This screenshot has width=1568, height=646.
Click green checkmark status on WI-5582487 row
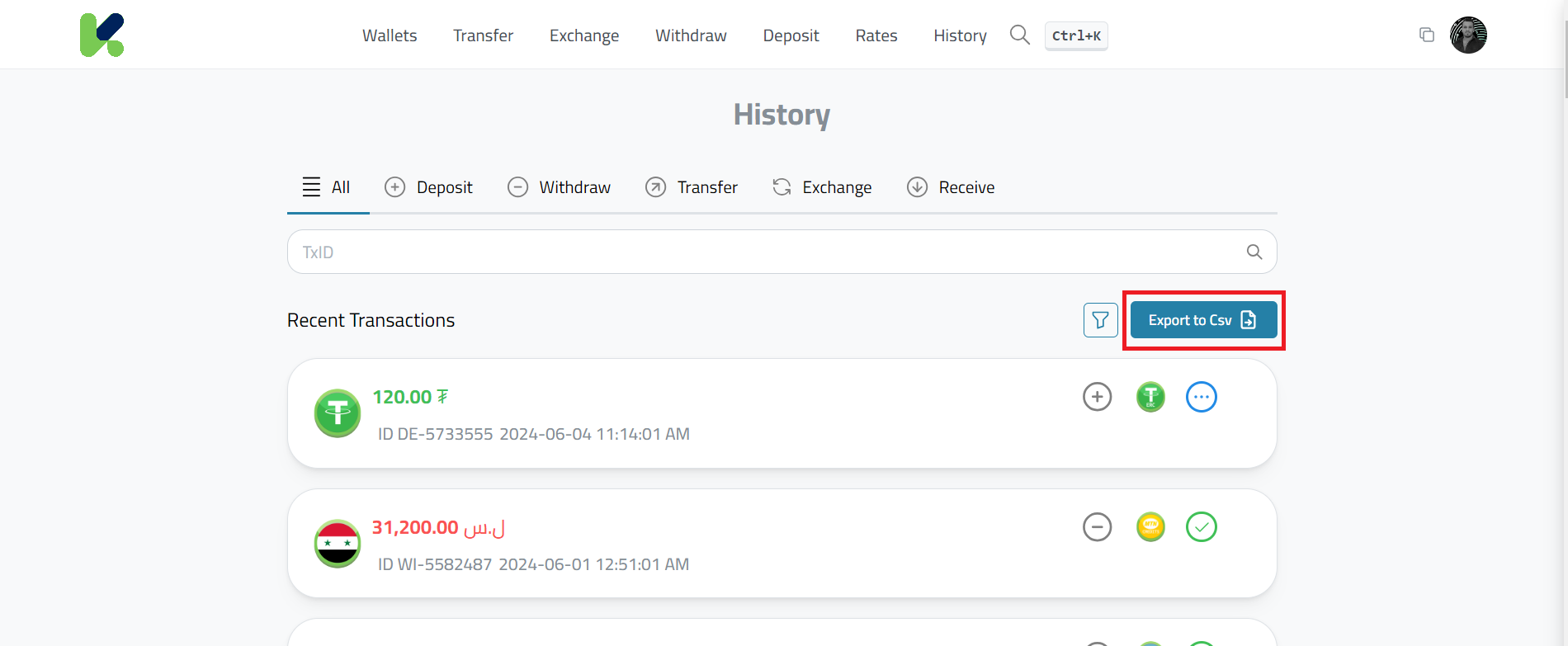[x=1202, y=527]
